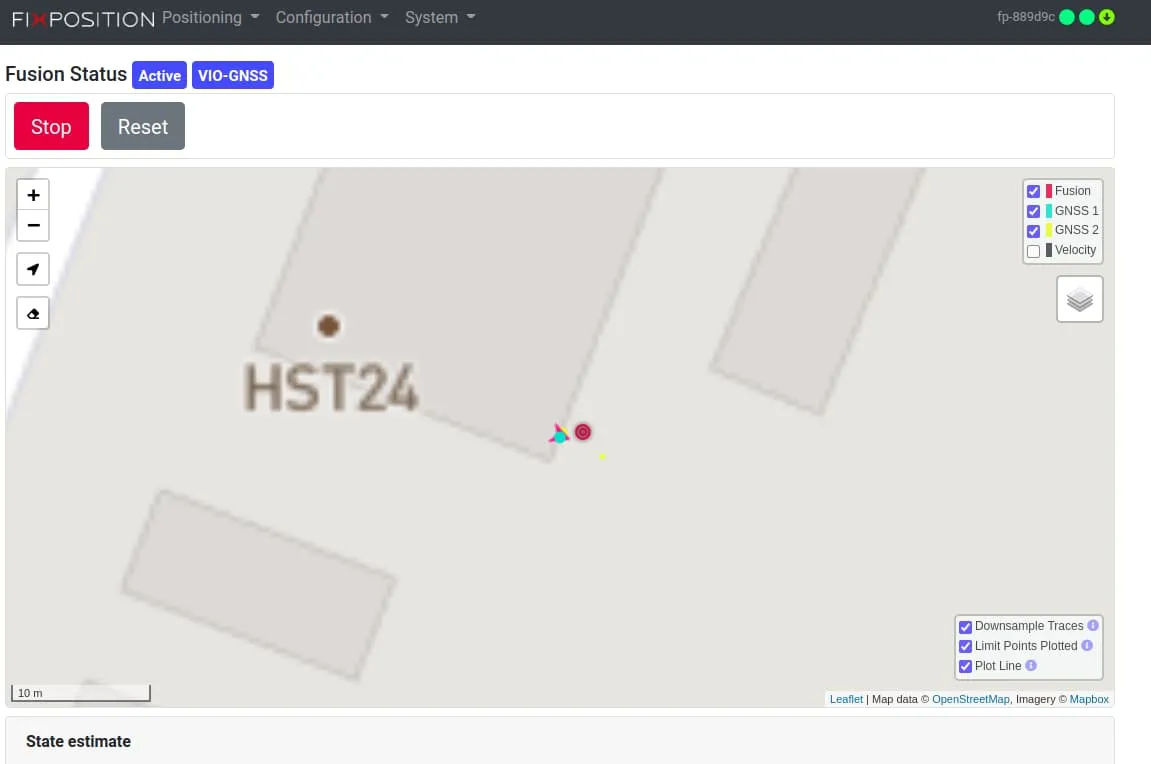This screenshot has width=1151, height=764.
Task: Expand the Configuration dropdown menu
Action: (x=332, y=17)
